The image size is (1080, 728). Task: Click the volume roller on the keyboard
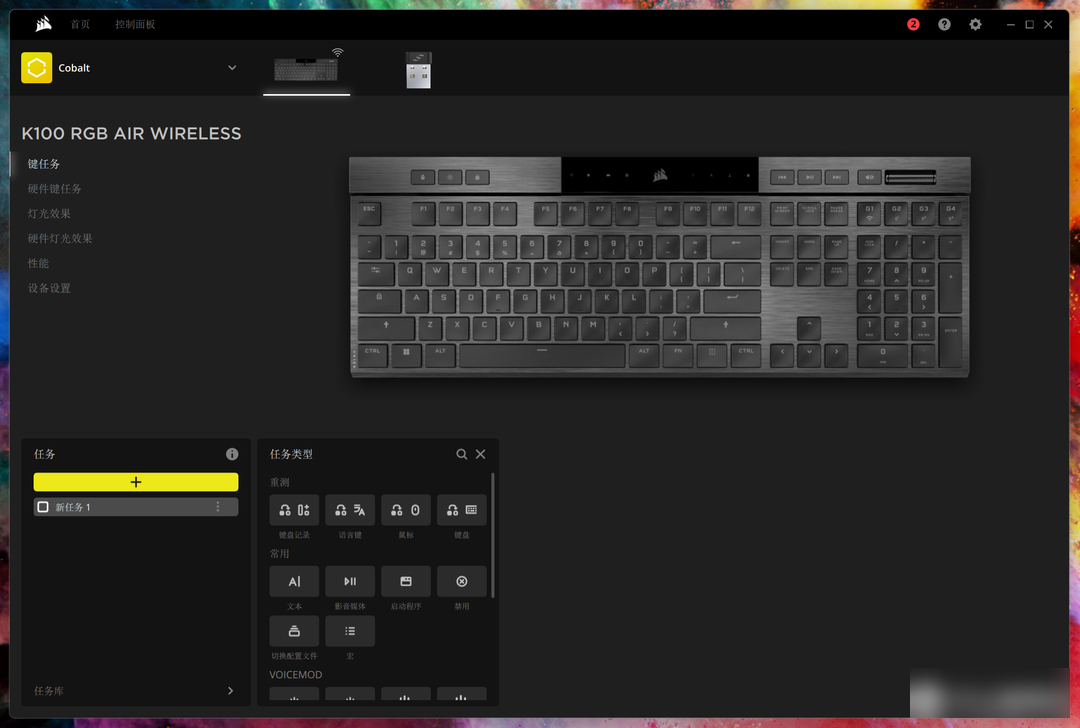(x=910, y=178)
